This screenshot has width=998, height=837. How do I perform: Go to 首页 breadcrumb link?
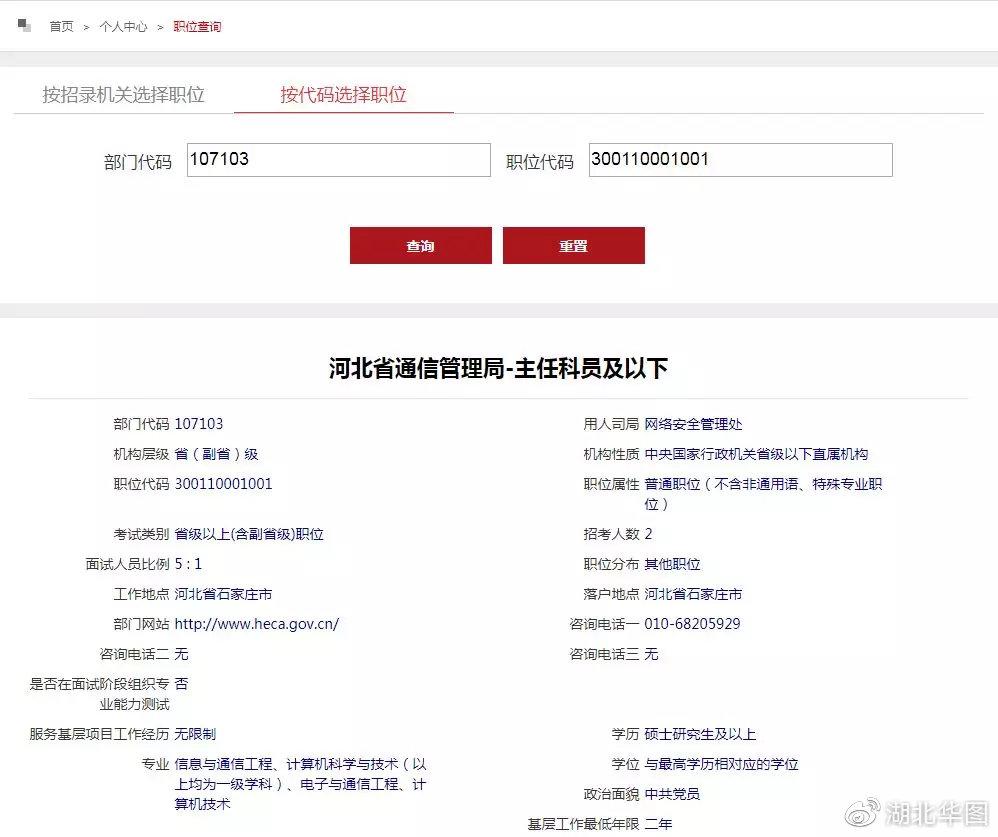[x=62, y=27]
